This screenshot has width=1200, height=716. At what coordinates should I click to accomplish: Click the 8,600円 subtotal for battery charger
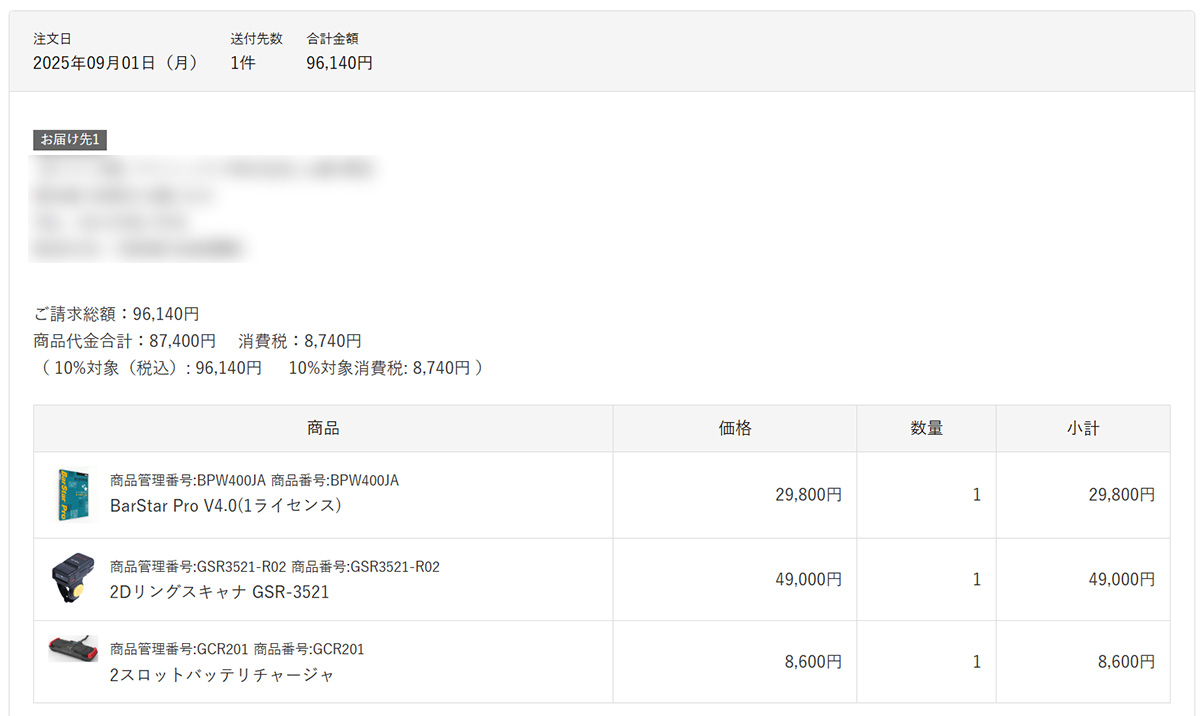1126,662
